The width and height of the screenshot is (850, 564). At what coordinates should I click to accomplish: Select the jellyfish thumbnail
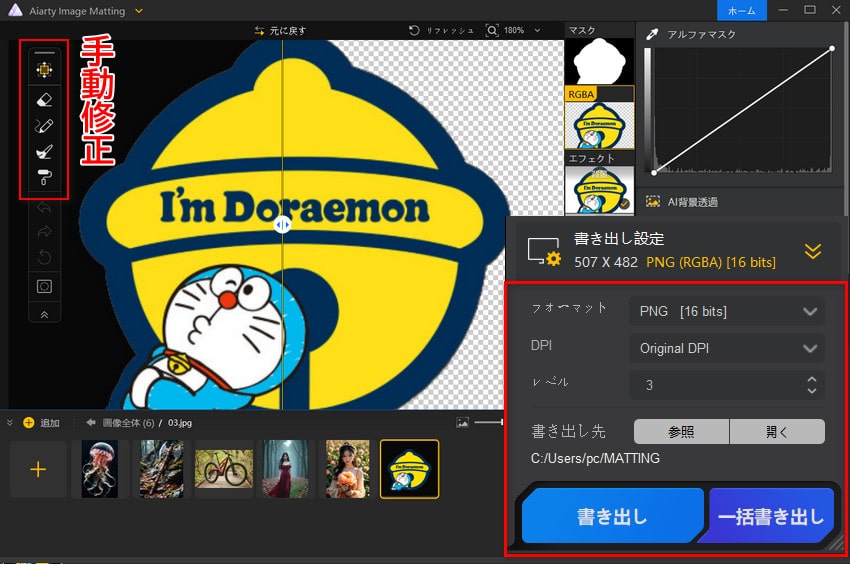[100, 469]
